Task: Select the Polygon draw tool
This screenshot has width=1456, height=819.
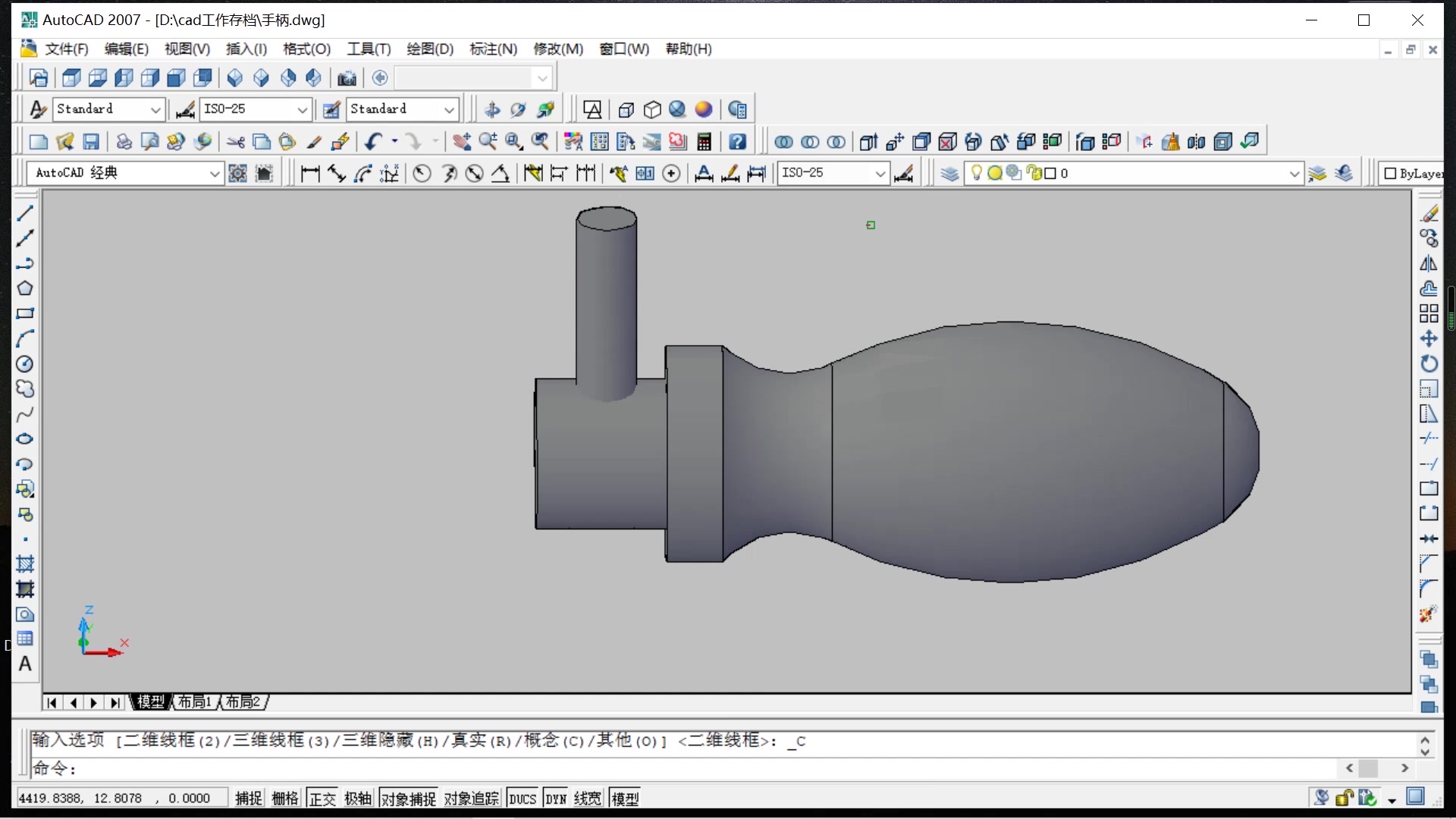Action: click(25, 288)
